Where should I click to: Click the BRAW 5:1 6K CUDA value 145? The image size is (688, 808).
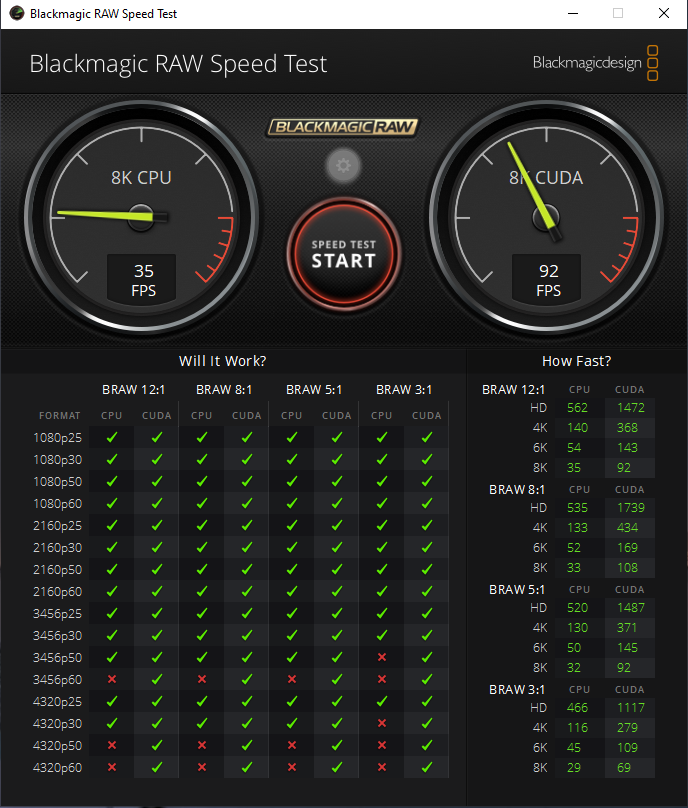[627, 648]
